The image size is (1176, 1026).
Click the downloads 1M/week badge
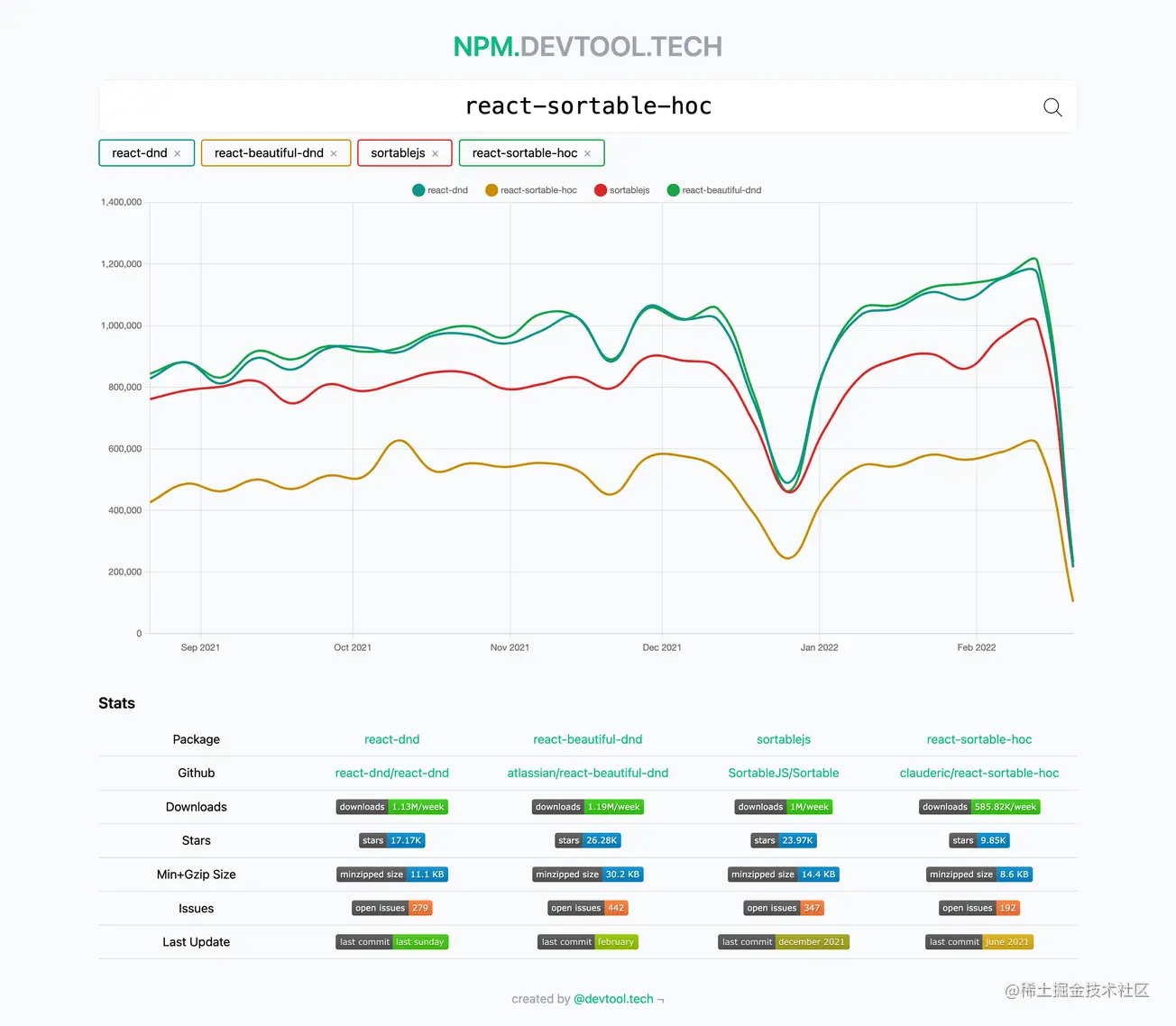pyautogui.click(x=784, y=807)
